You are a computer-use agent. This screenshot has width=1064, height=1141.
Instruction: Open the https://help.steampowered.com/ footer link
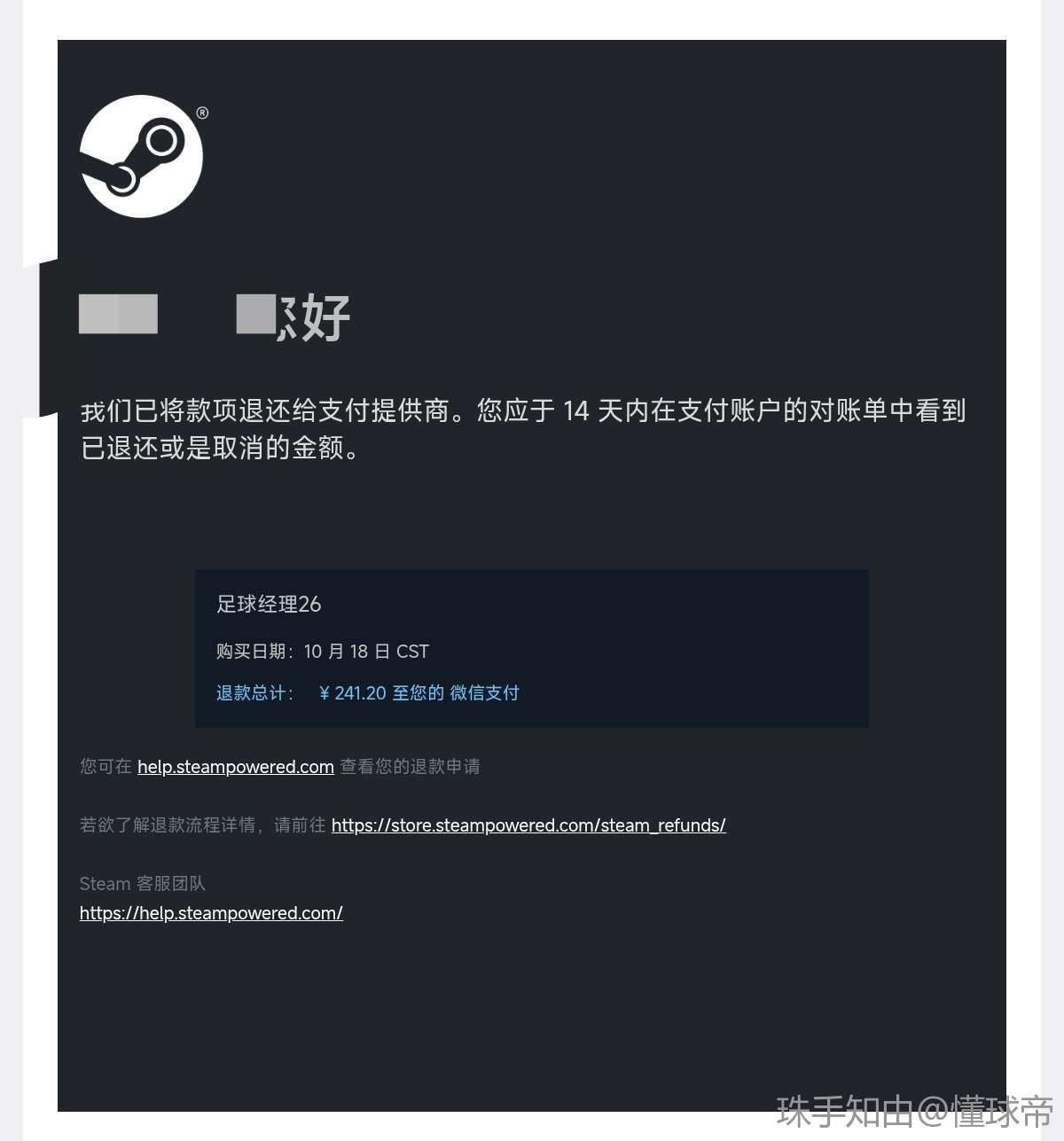coord(211,913)
